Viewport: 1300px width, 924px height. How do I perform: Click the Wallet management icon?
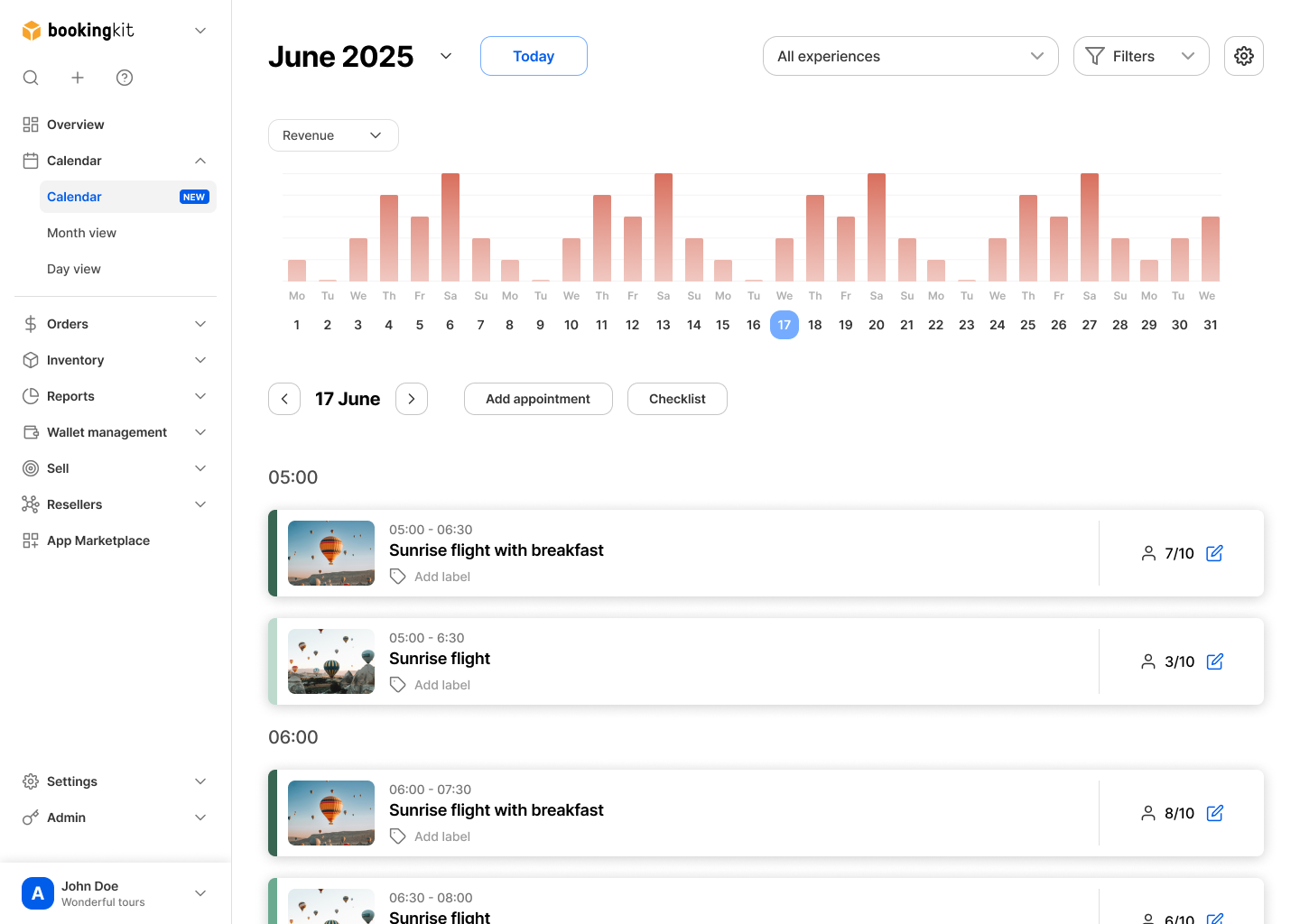point(31,431)
